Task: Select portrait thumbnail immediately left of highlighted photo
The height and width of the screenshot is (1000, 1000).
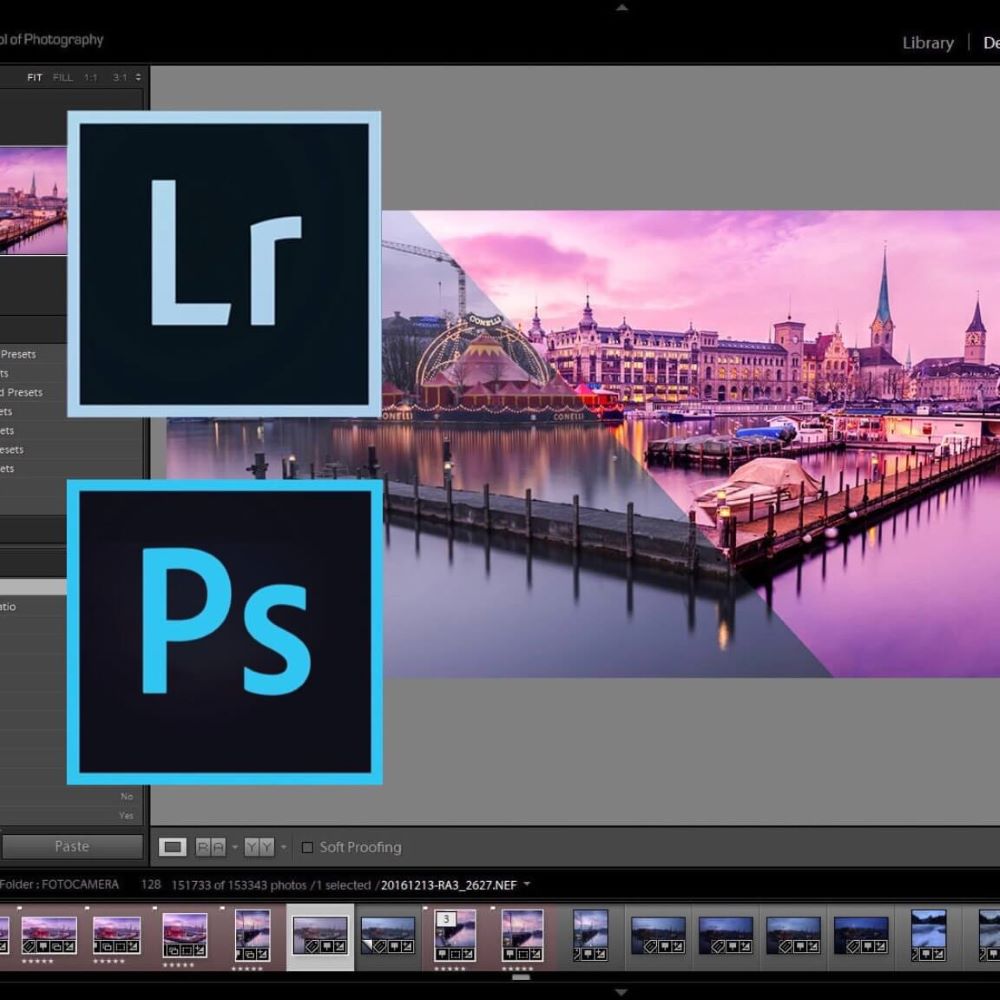Action: click(253, 936)
